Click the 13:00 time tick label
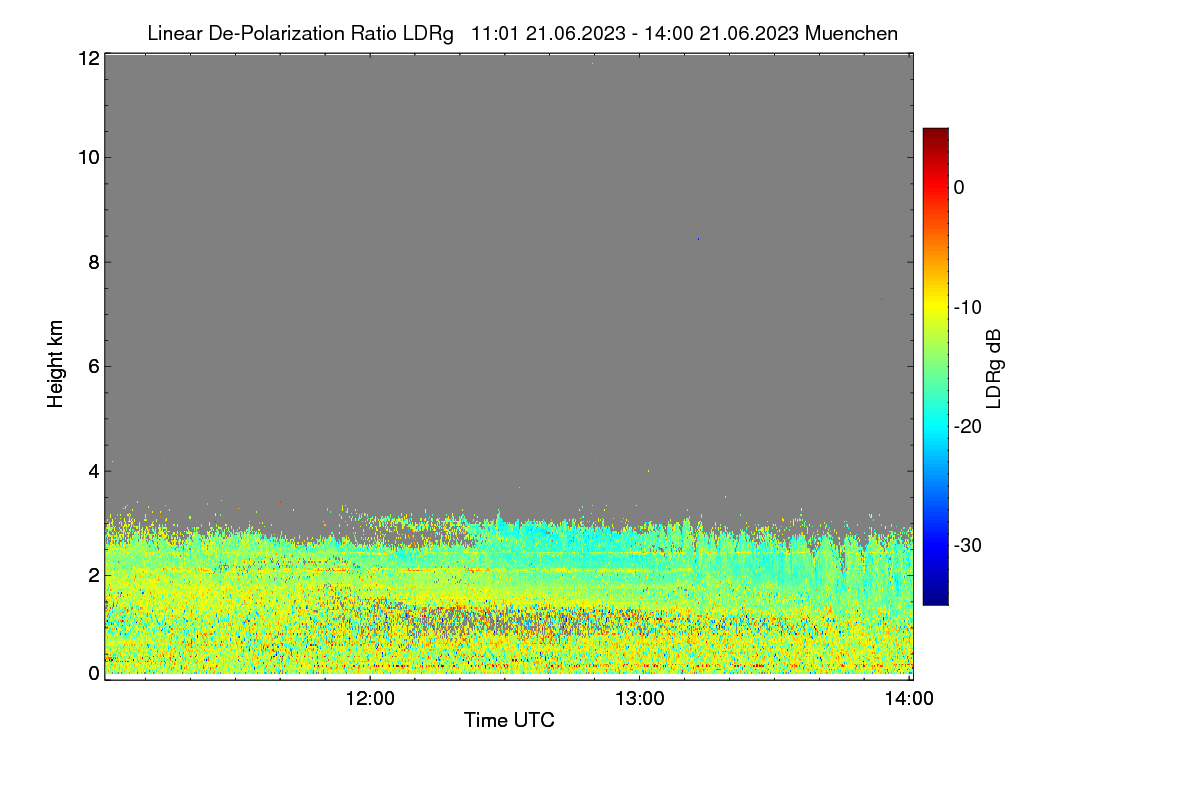 click(639, 699)
